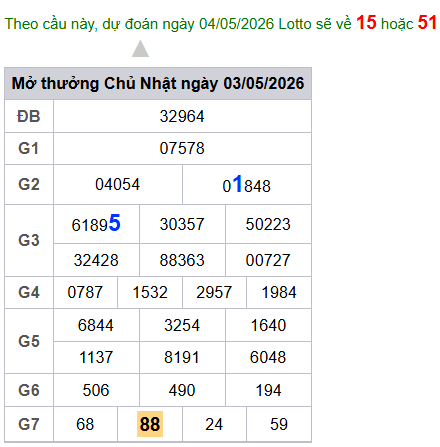Select the G6 result 490
Screen dimensions: 440x447
click(182, 390)
